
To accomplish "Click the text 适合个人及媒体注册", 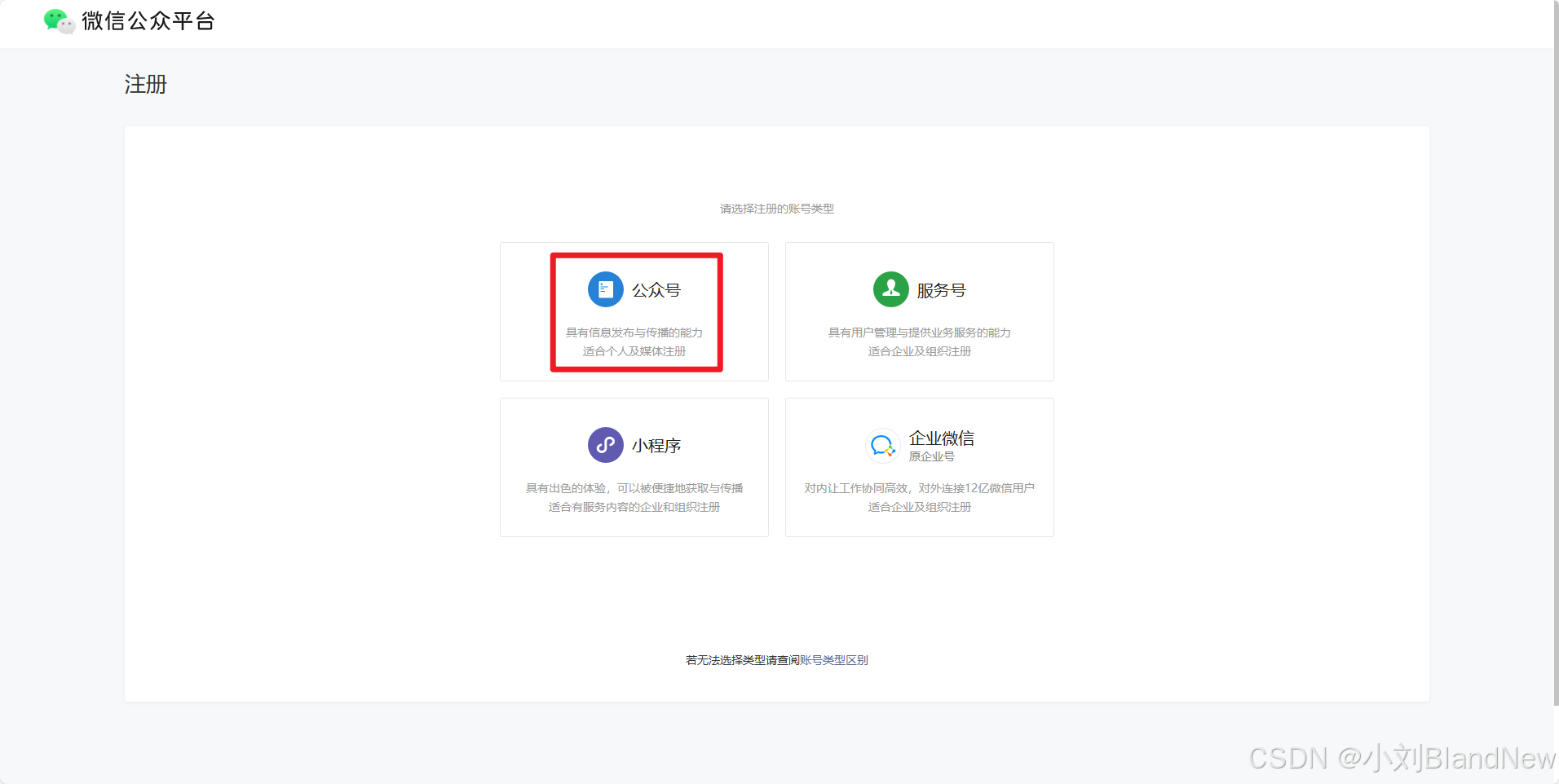I will pyautogui.click(x=634, y=351).
